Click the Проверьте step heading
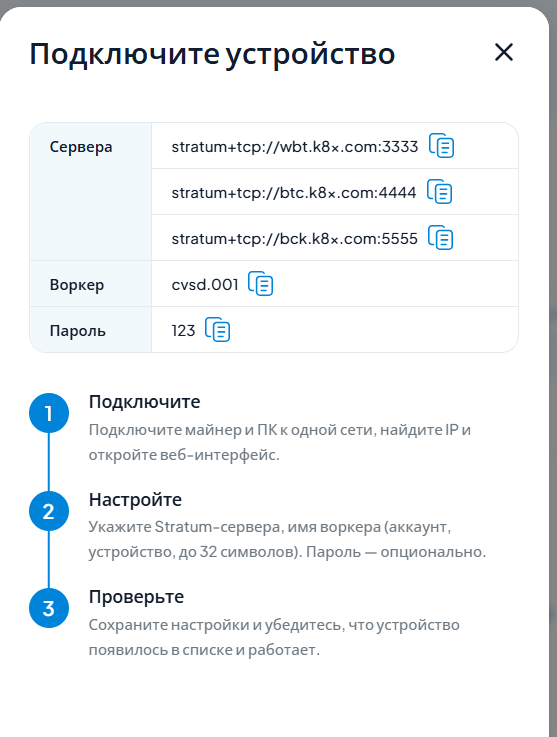This screenshot has width=557, height=737. [136, 597]
